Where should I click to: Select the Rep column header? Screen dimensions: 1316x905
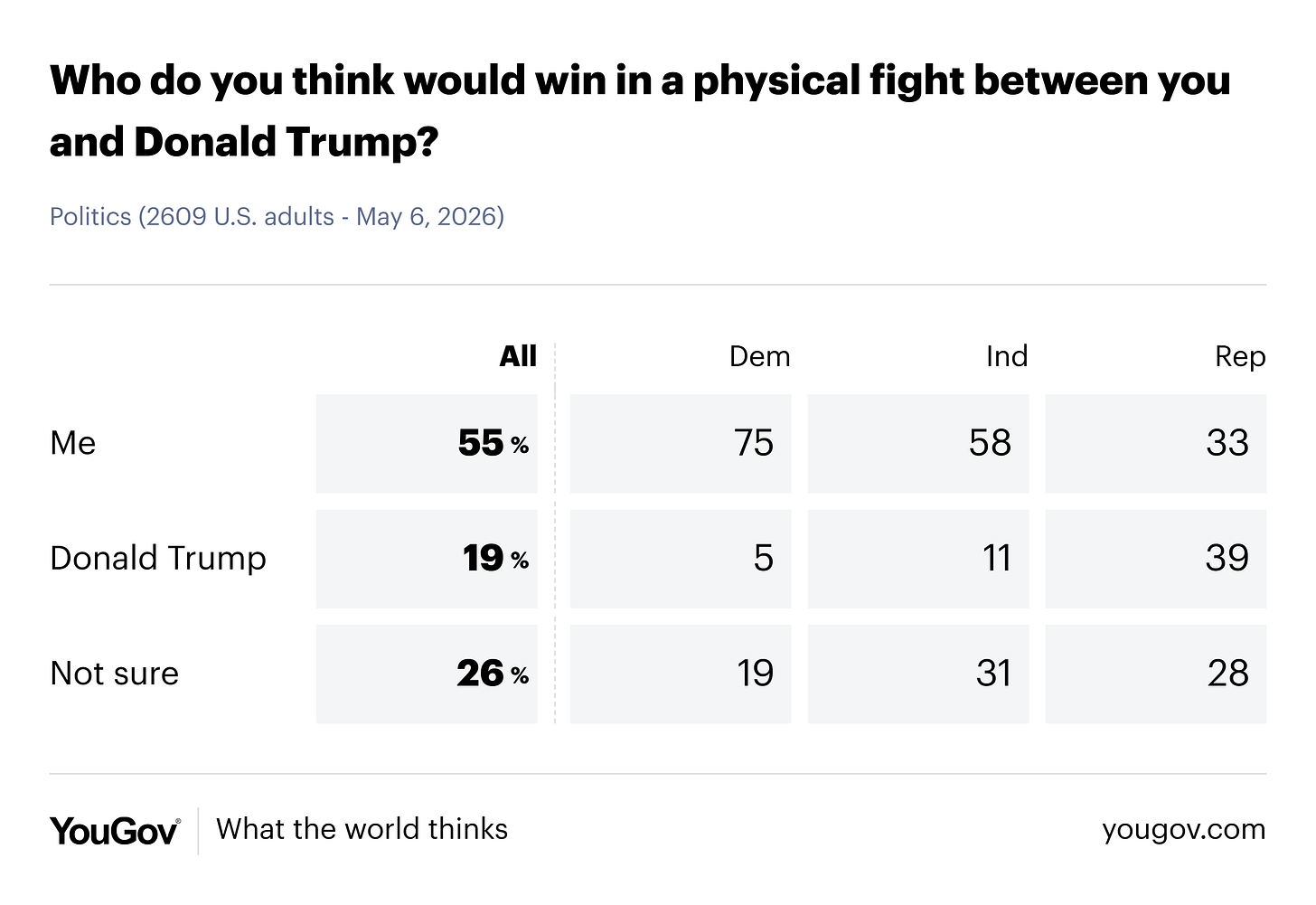pyautogui.click(x=1240, y=356)
